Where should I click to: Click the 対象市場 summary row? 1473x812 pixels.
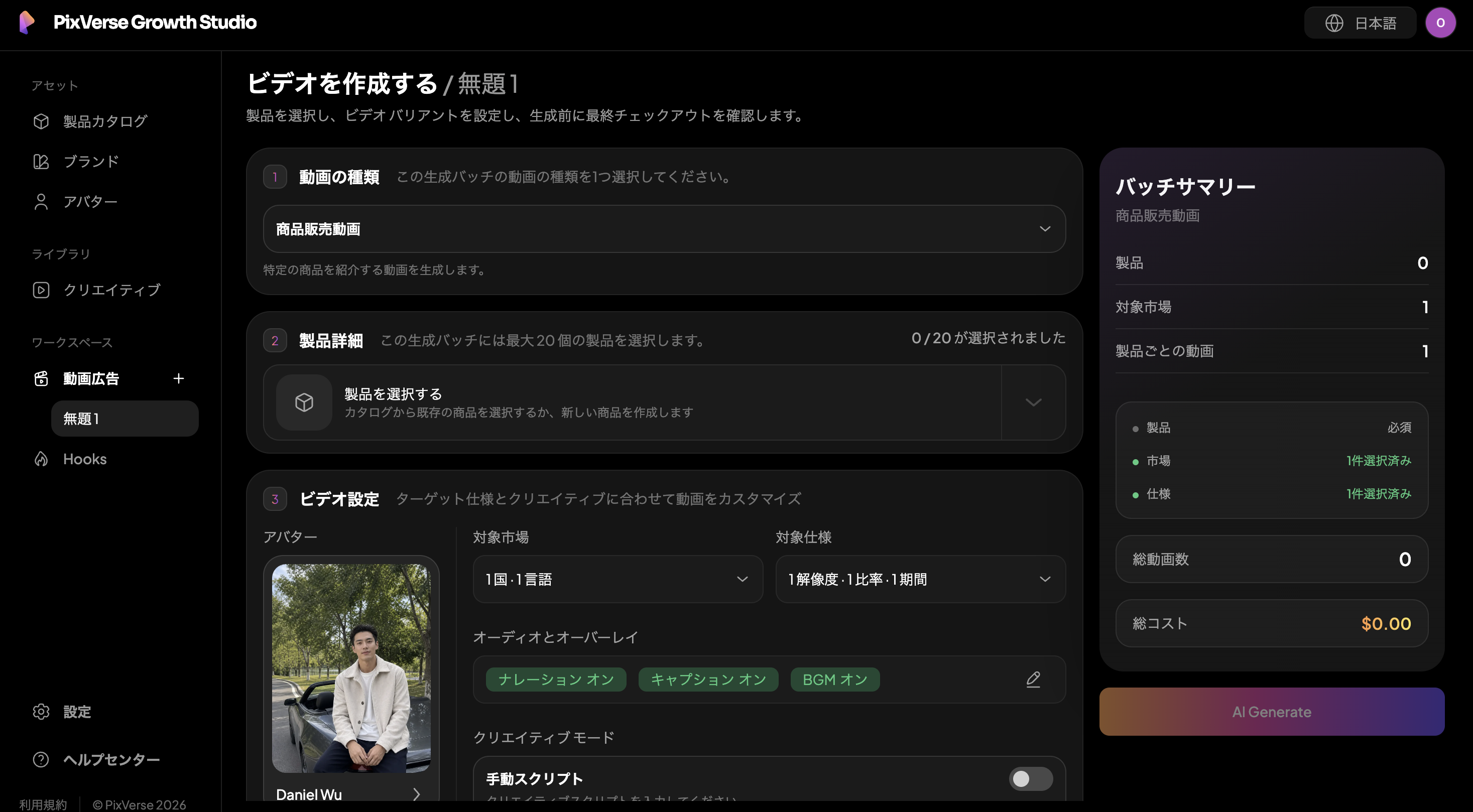1271,307
